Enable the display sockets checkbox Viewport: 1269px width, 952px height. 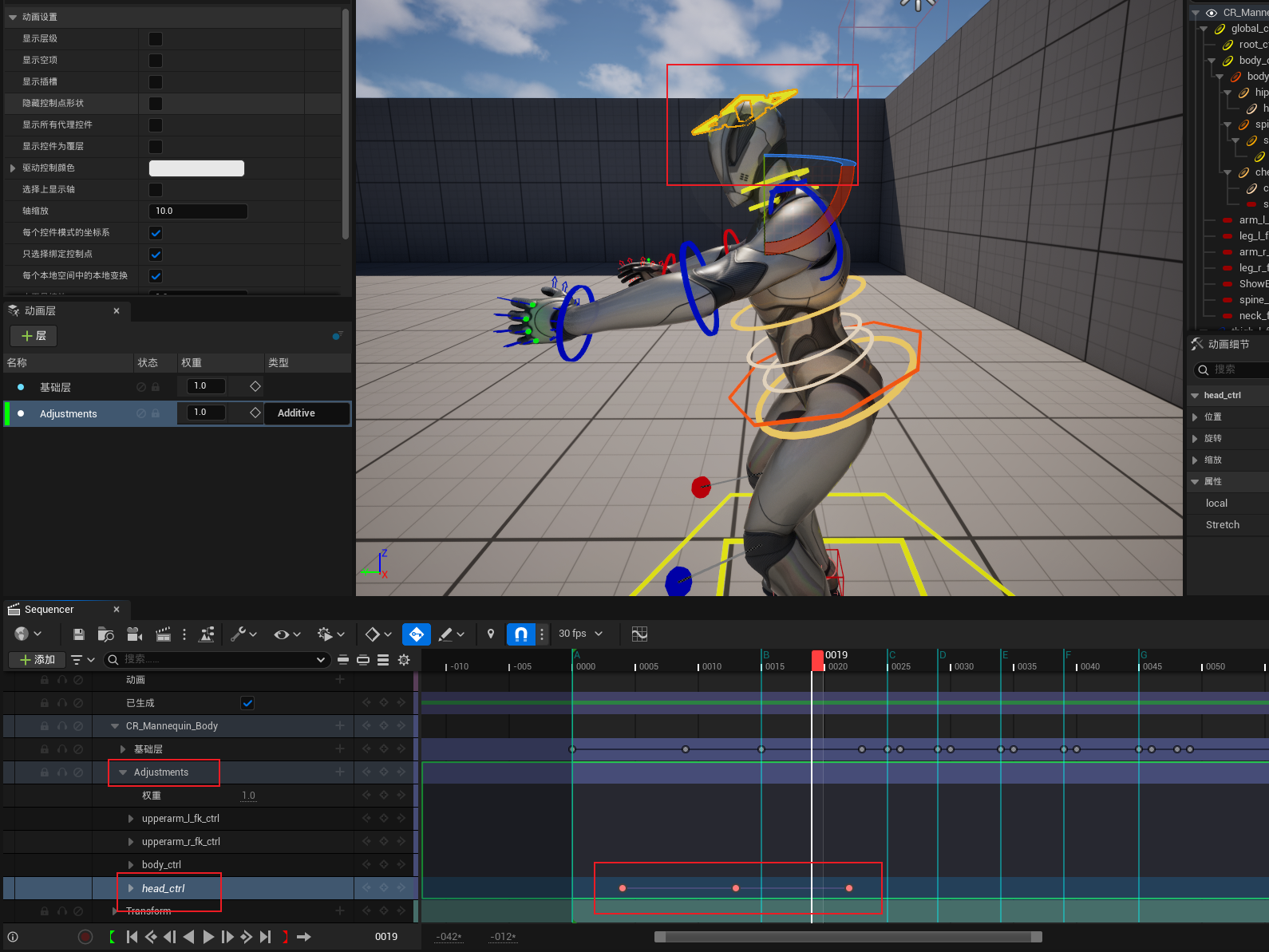pyautogui.click(x=156, y=82)
